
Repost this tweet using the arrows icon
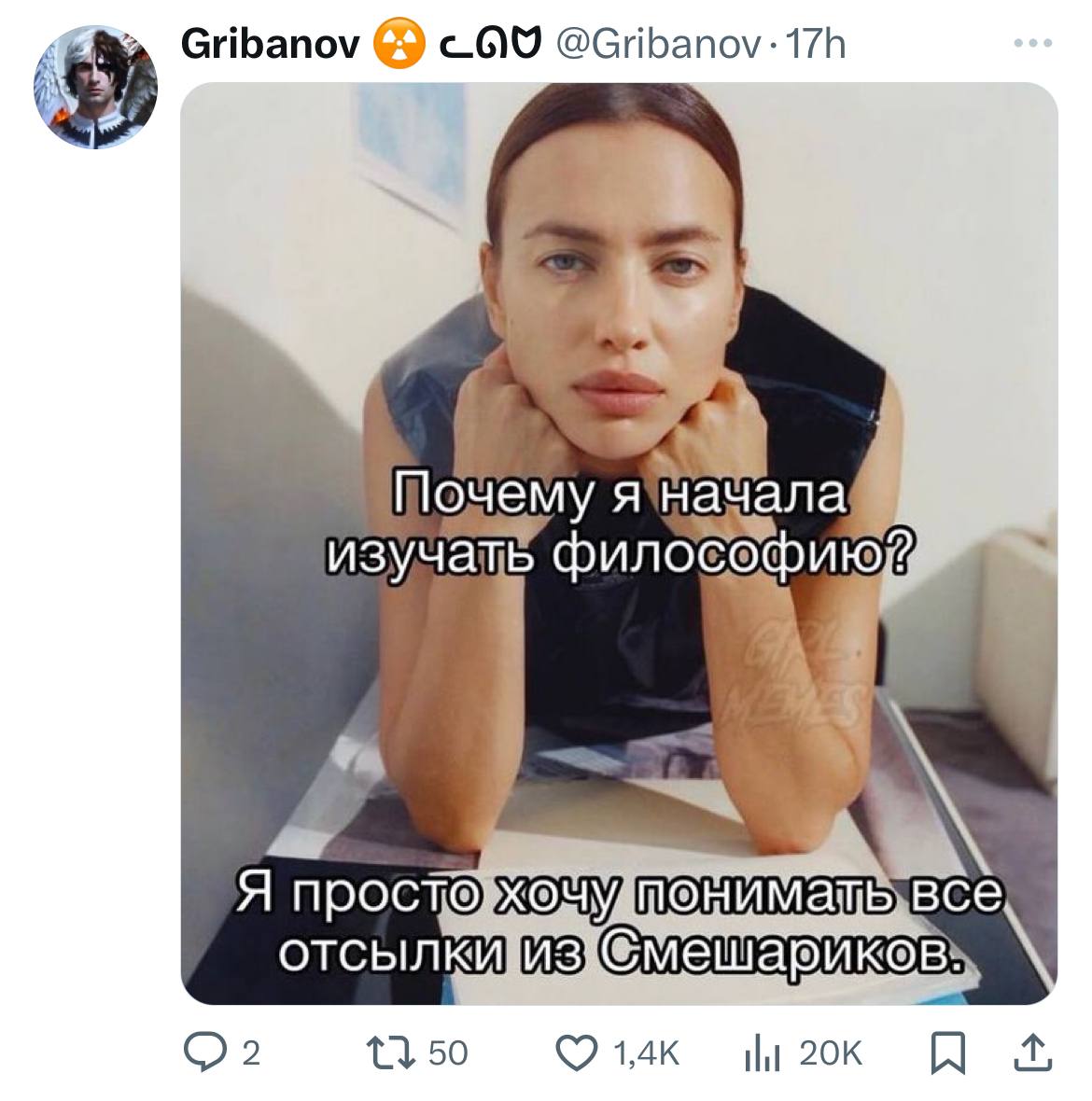(x=391, y=1052)
